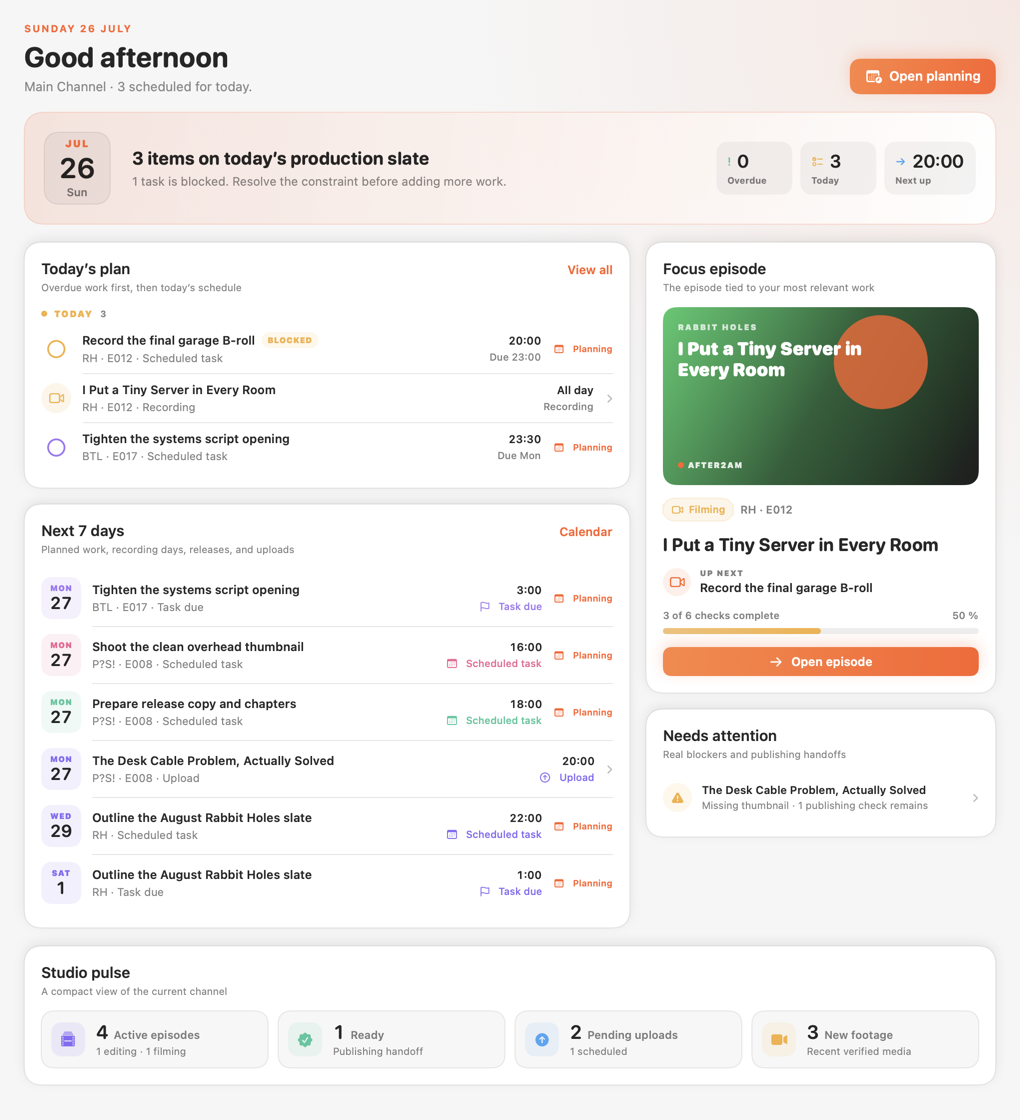Open the Rabbit Holes episode thumbnail
The image size is (1020, 1120).
(x=821, y=396)
